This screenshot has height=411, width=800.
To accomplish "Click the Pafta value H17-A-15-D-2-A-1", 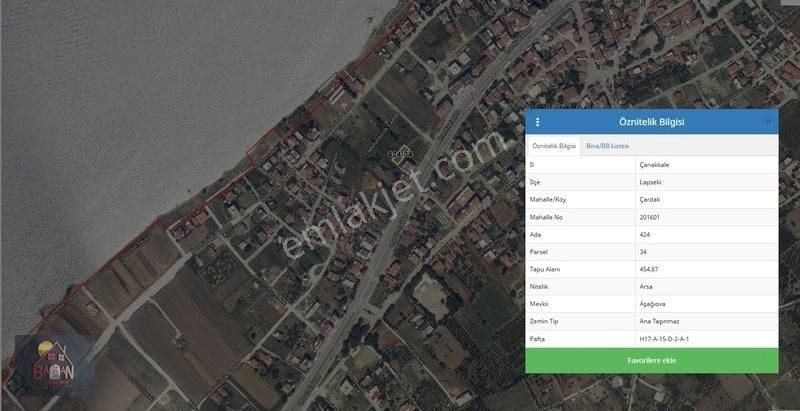I will point(664,339).
